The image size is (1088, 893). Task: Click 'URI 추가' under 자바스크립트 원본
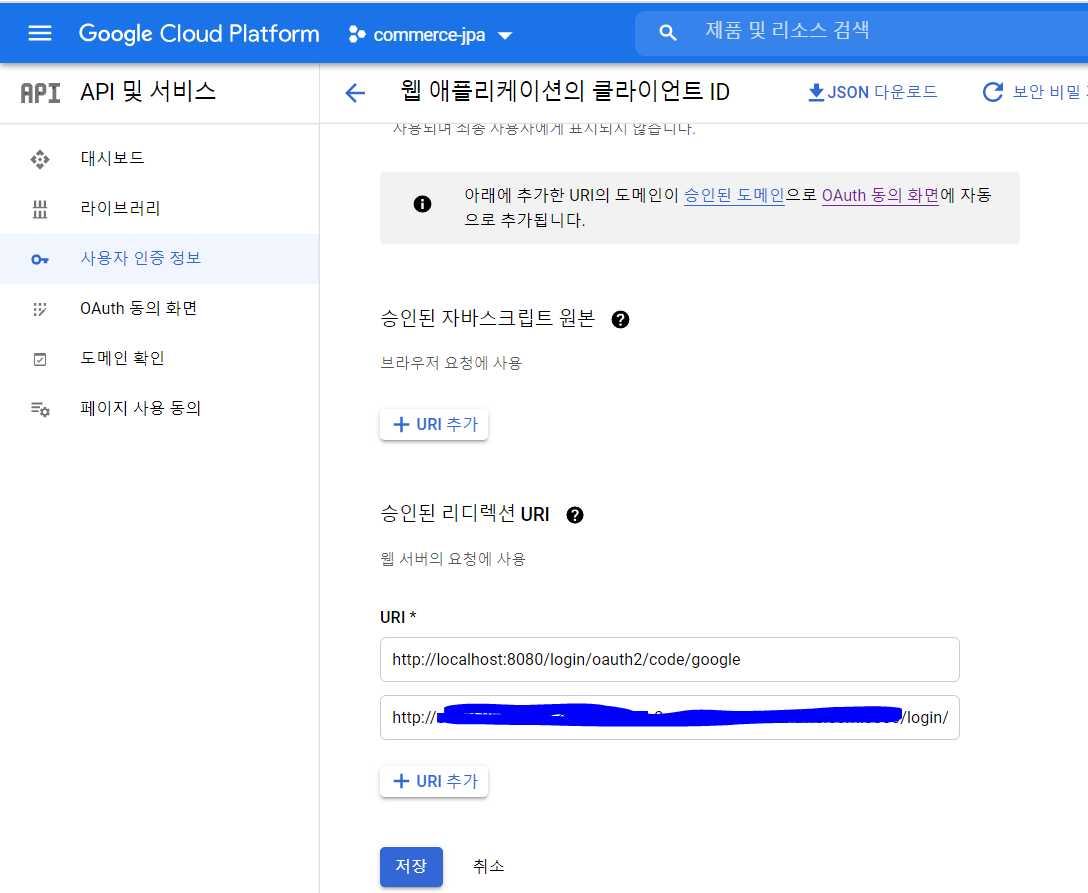434,424
